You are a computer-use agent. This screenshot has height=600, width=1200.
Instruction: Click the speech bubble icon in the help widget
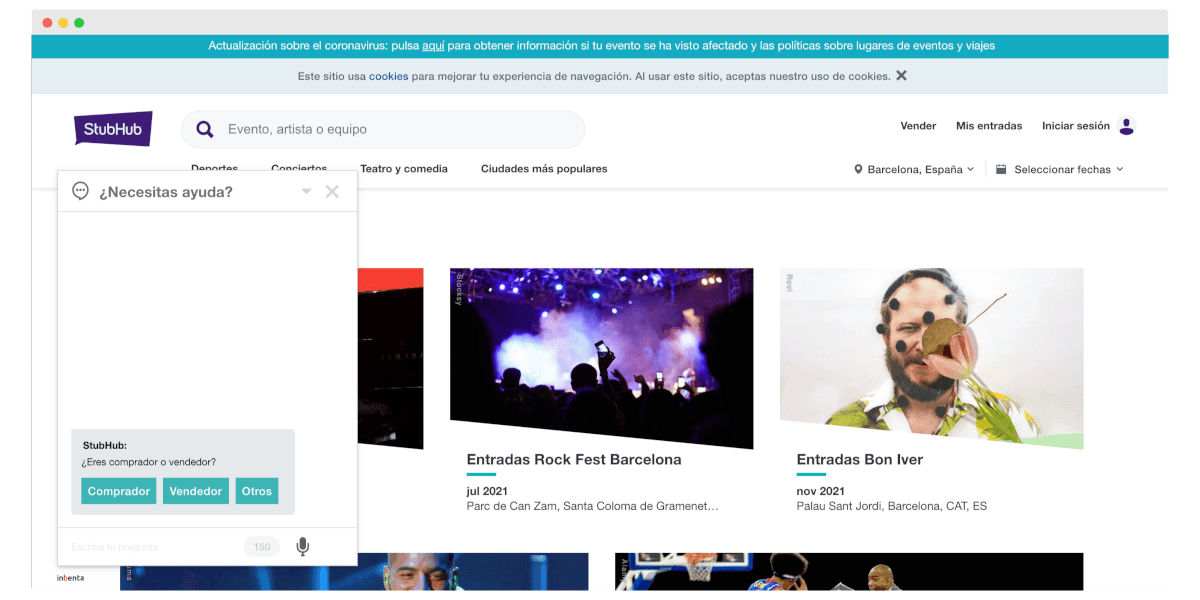pyautogui.click(x=80, y=190)
